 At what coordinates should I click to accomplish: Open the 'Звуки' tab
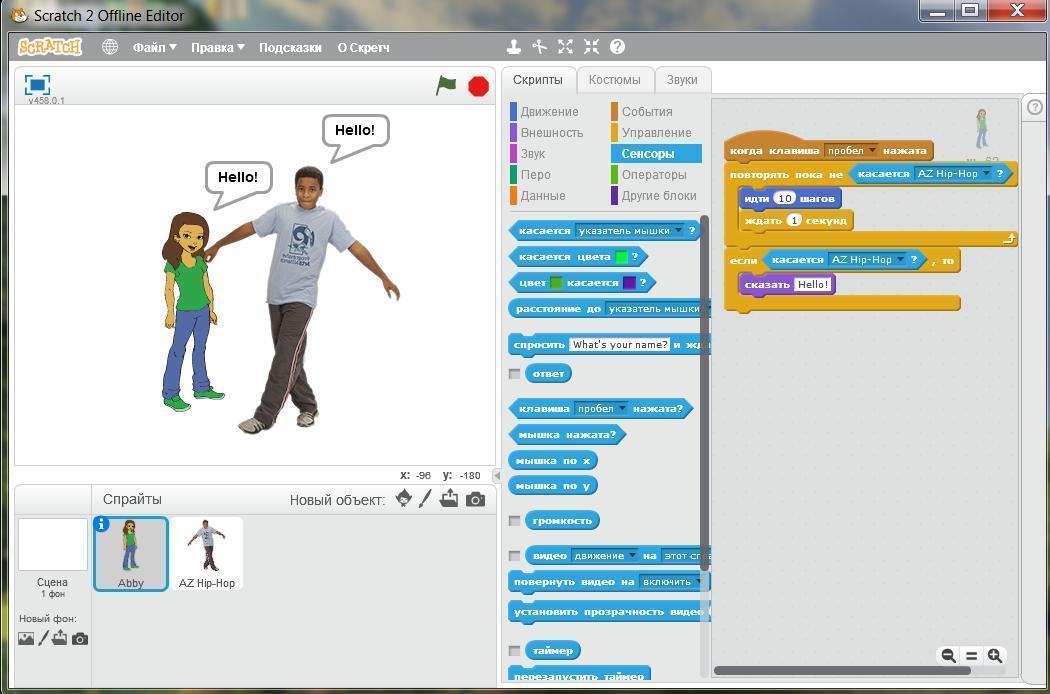pos(682,80)
